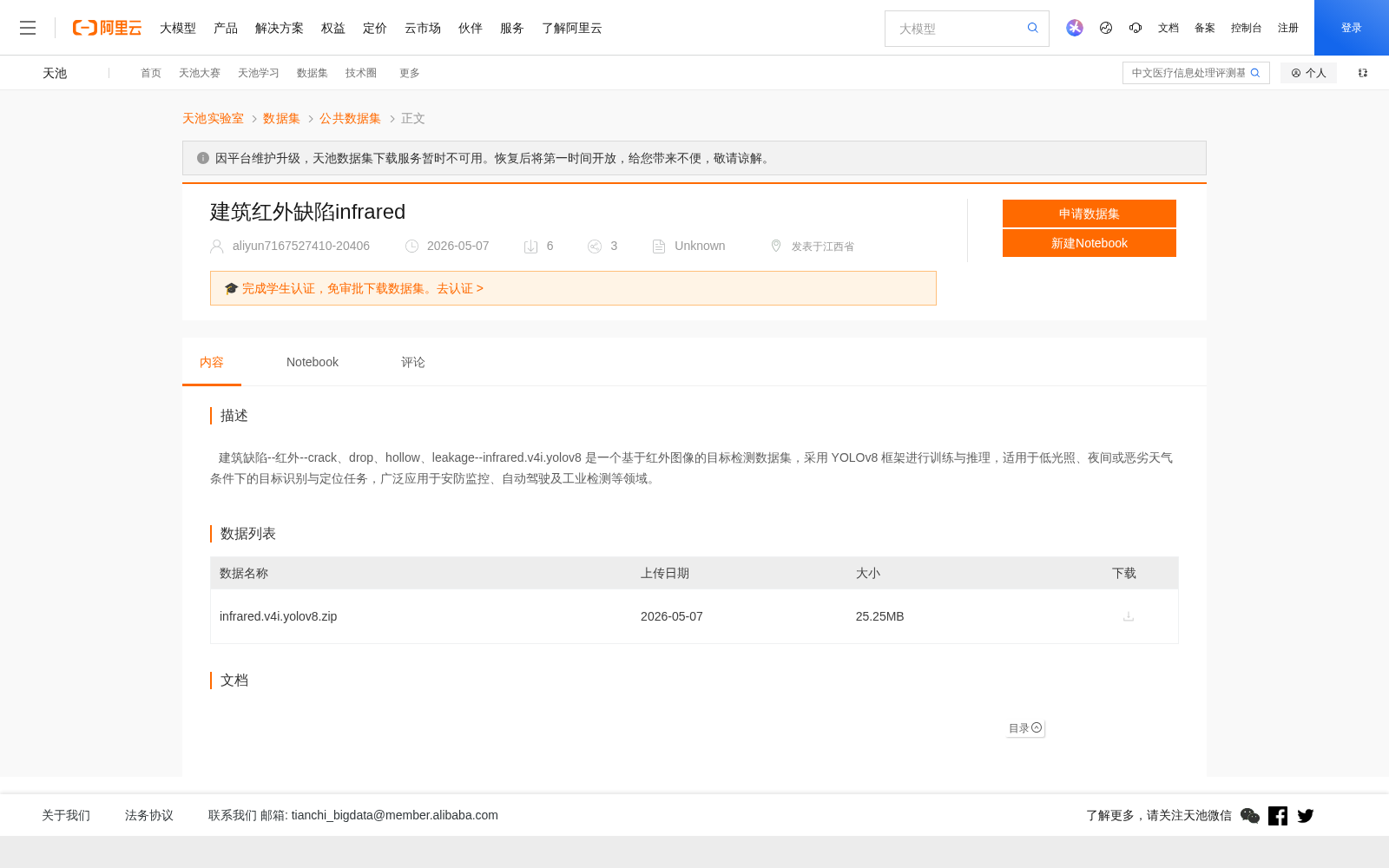This screenshot has height=868, width=1389.
Task: Click author aliyun7167527410-20406
Action: click(301, 246)
